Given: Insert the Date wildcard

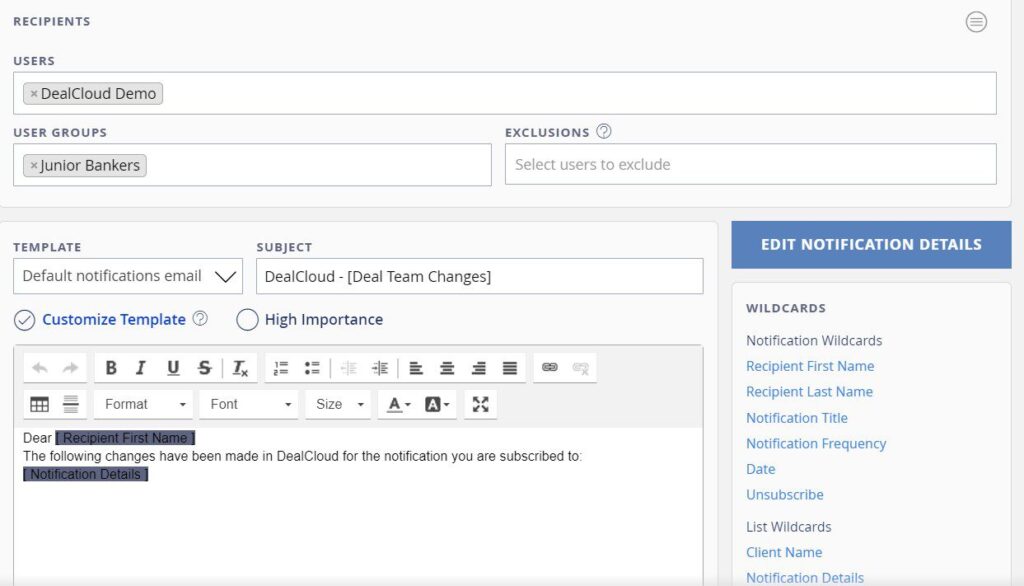Looking at the screenshot, I should click(x=760, y=469).
